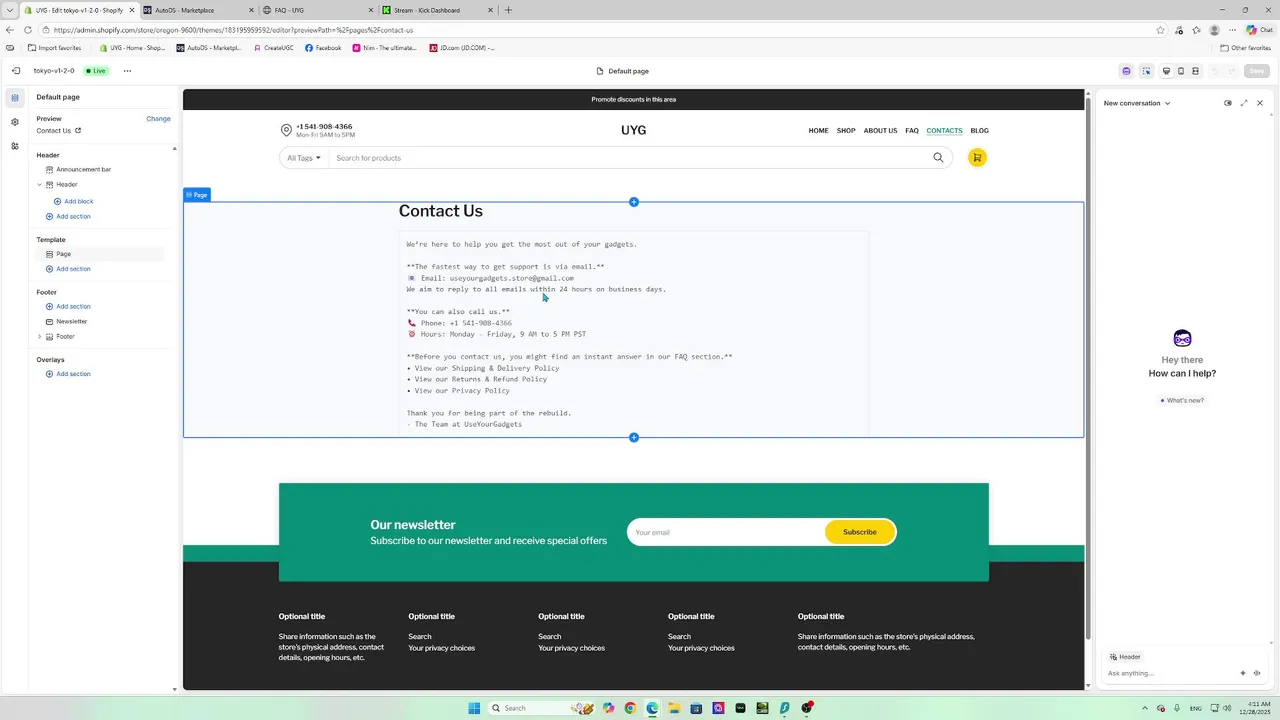Select the Sections panel icon in left rail

click(15, 98)
